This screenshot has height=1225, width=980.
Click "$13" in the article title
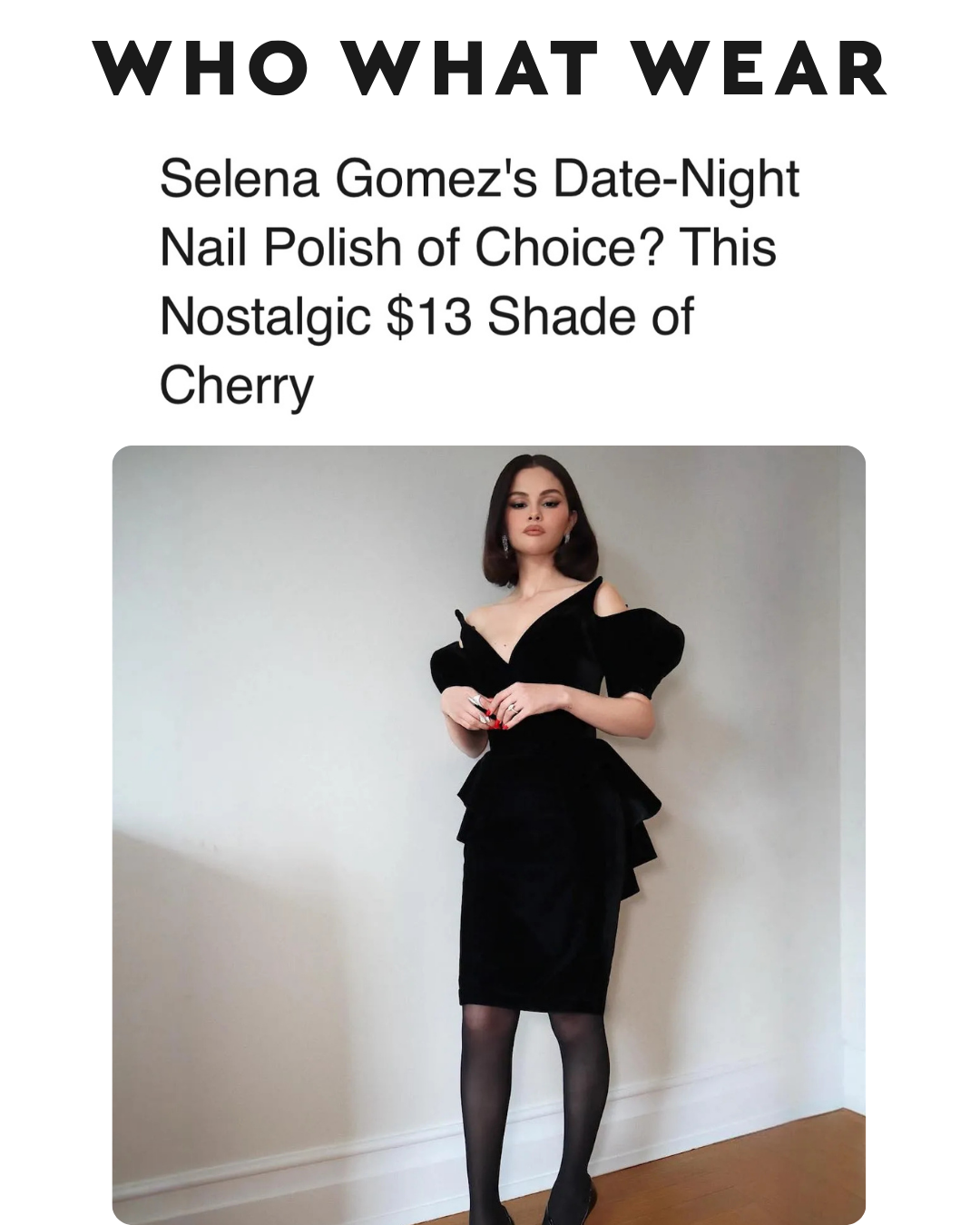(x=428, y=316)
